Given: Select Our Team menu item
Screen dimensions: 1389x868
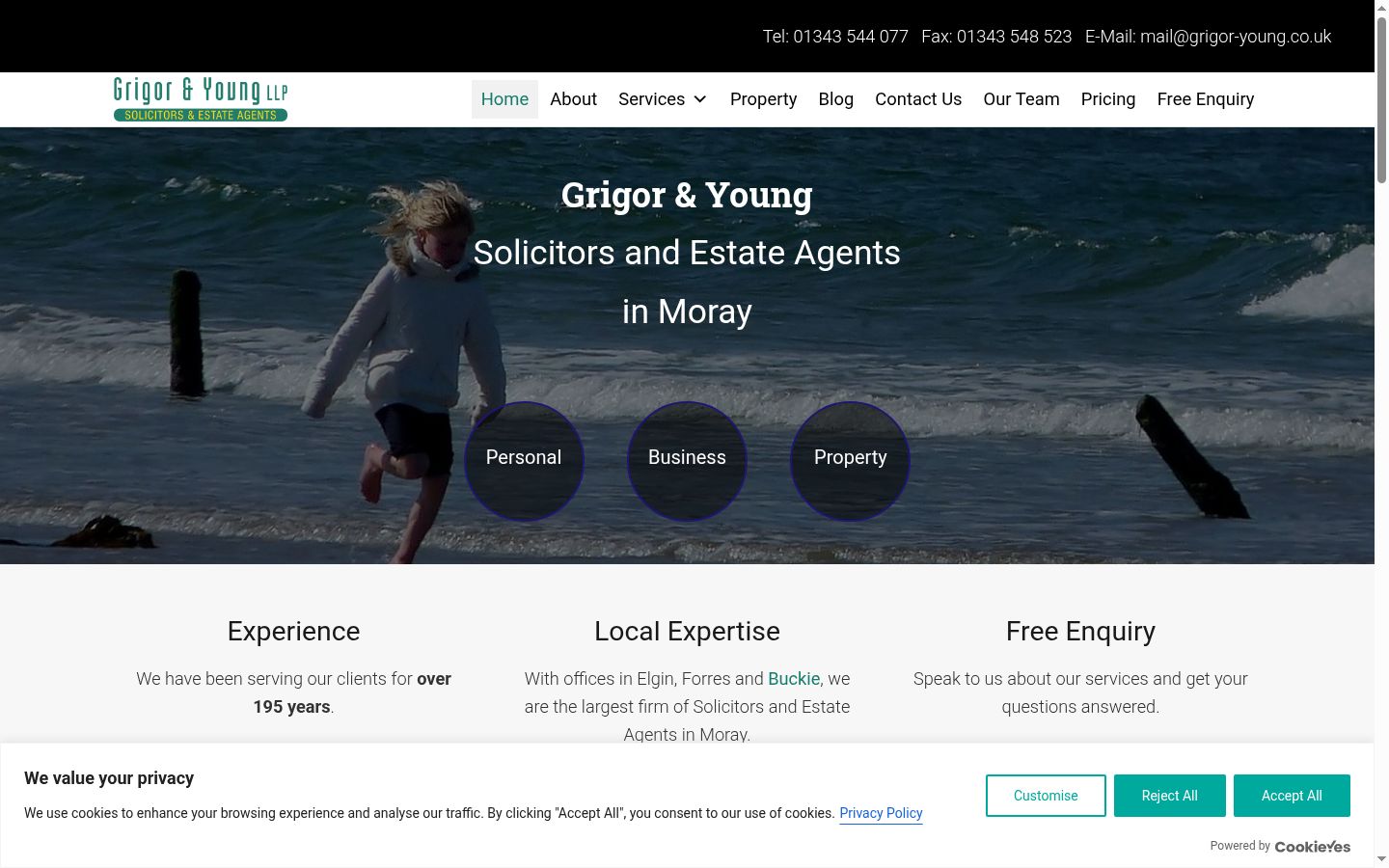Looking at the screenshot, I should pos(1021,99).
